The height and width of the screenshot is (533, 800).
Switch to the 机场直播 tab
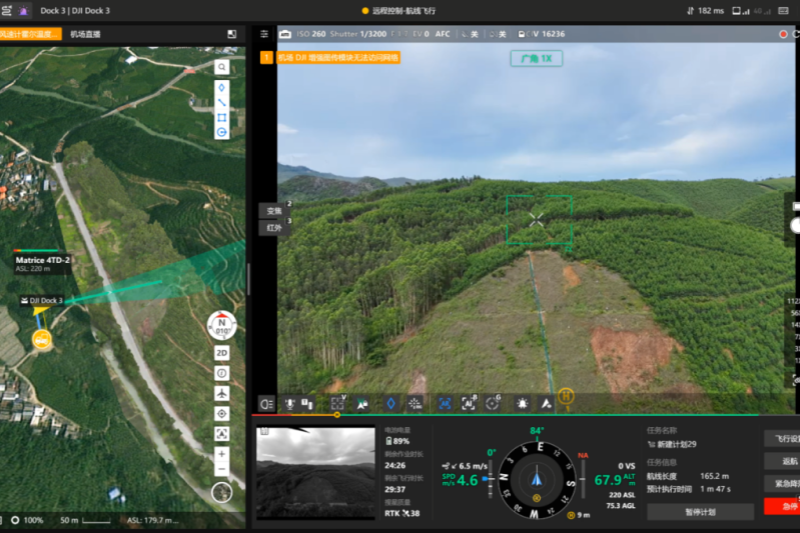(x=85, y=34)
